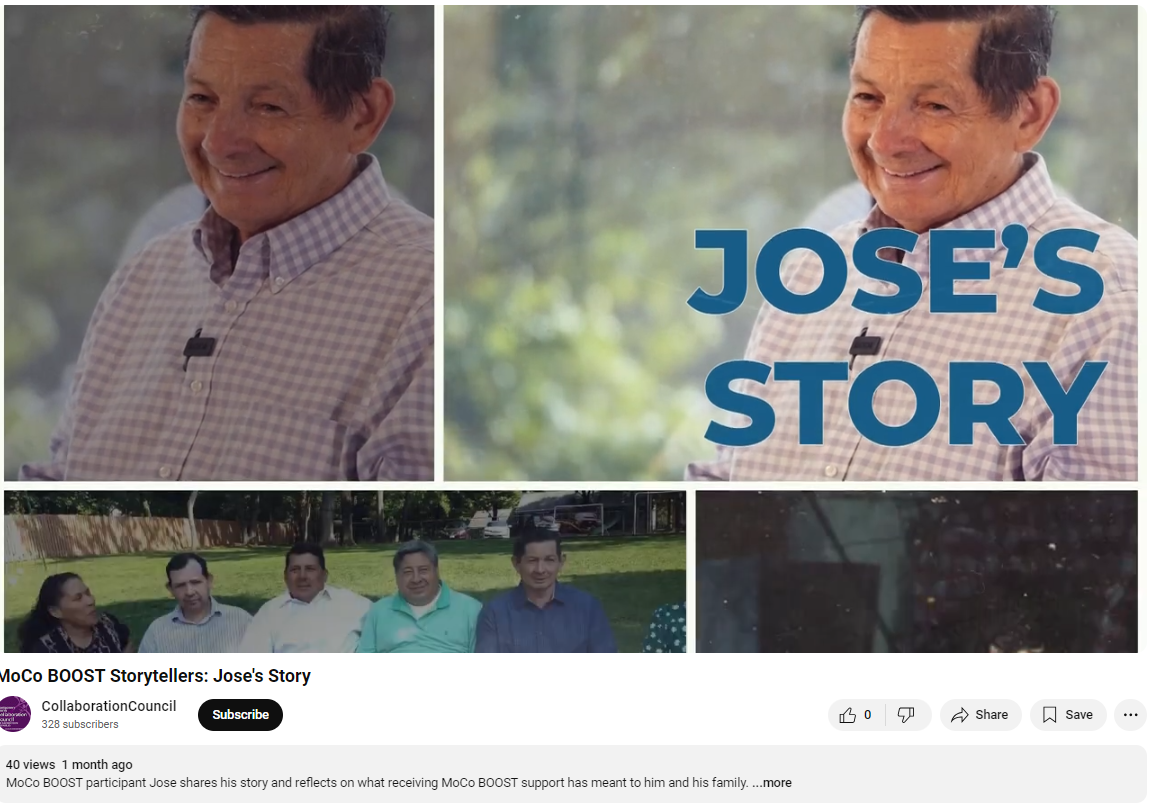The width and height of the screenshot is (1159, 810).
Task: Click the thumbs-down dislike icon
Action: [x=905, y=715]
